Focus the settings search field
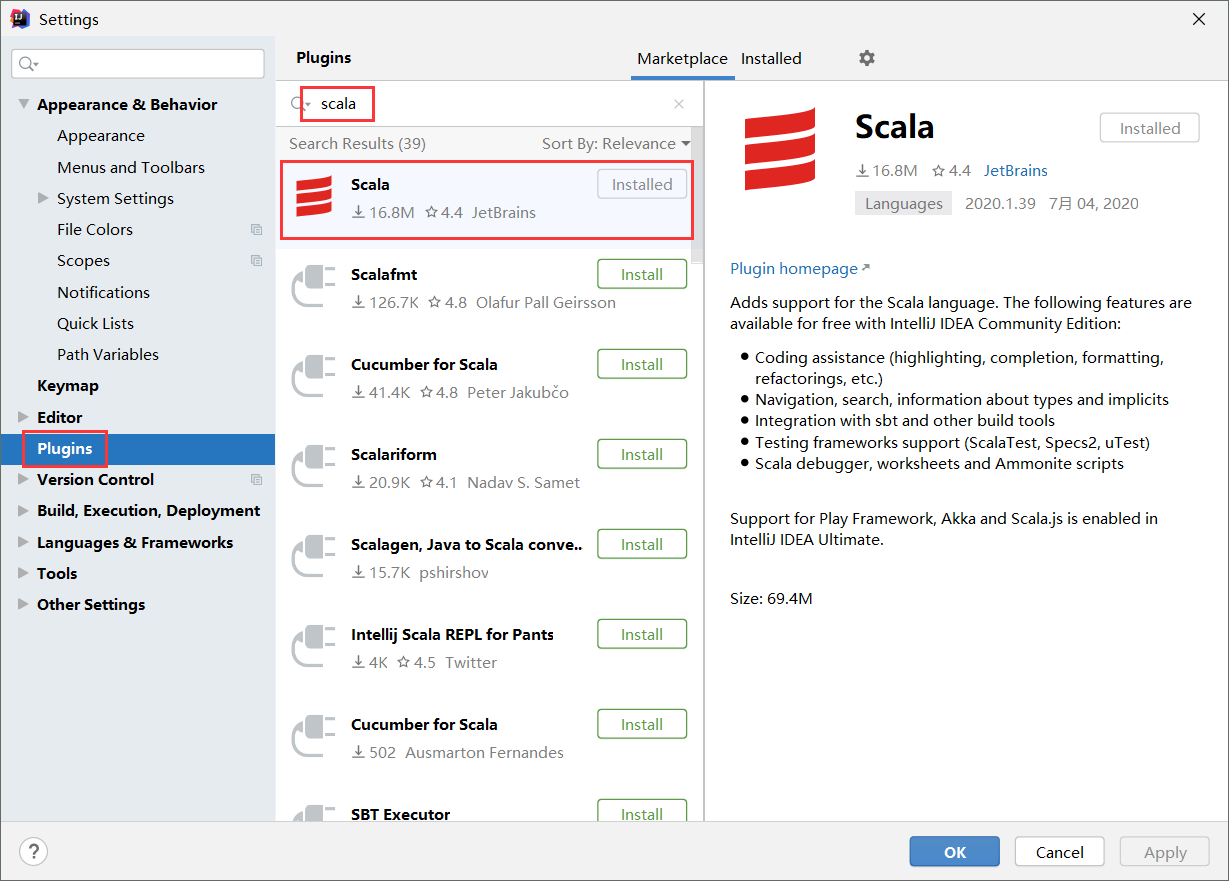This screenshot has height=881, width=1229. tap(138, 64)
